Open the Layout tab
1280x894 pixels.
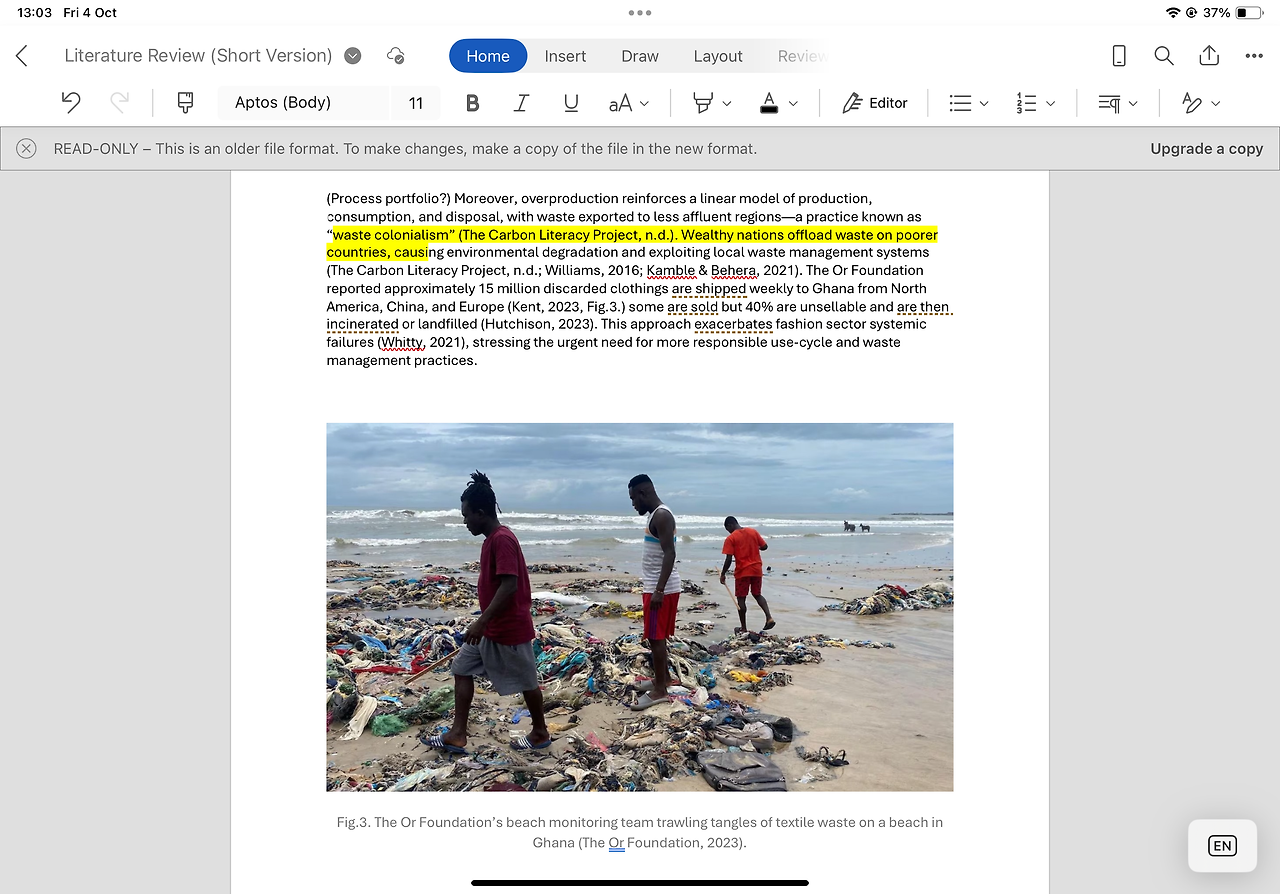coord(718,56)
